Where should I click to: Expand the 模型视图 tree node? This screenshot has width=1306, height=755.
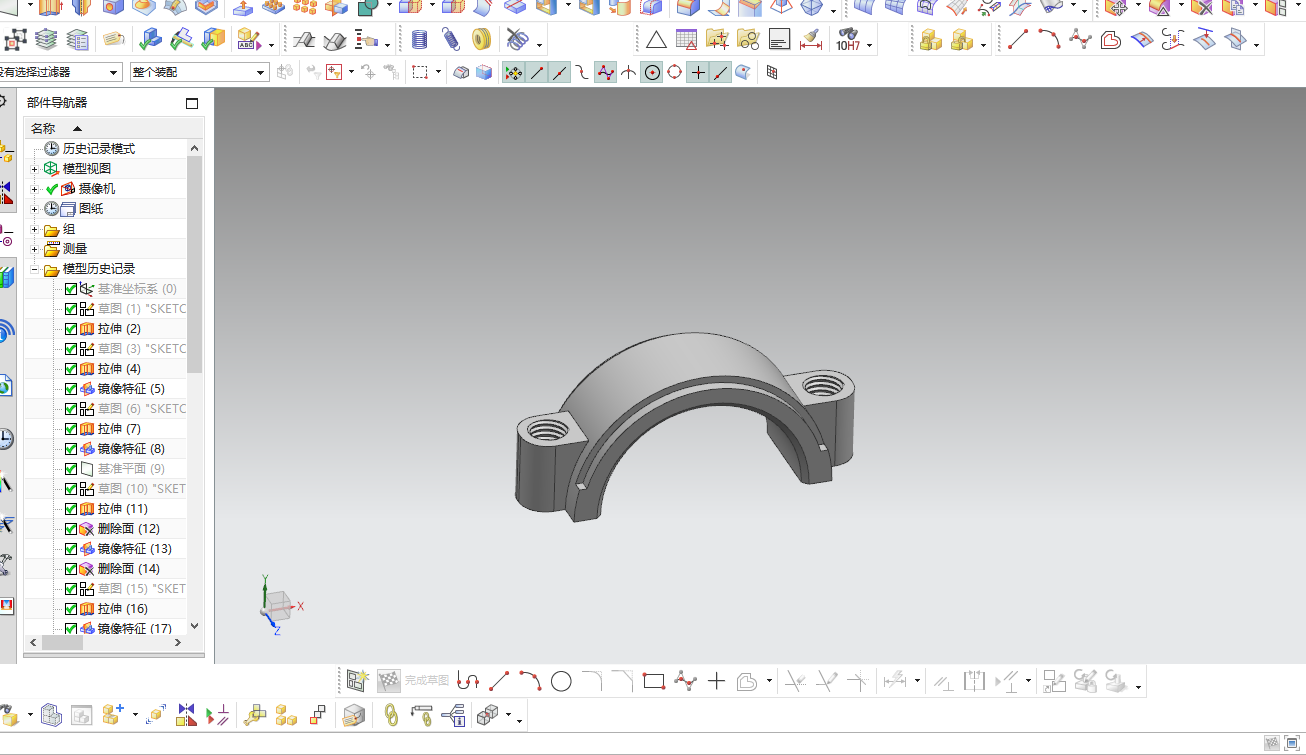tap(34, 169)
